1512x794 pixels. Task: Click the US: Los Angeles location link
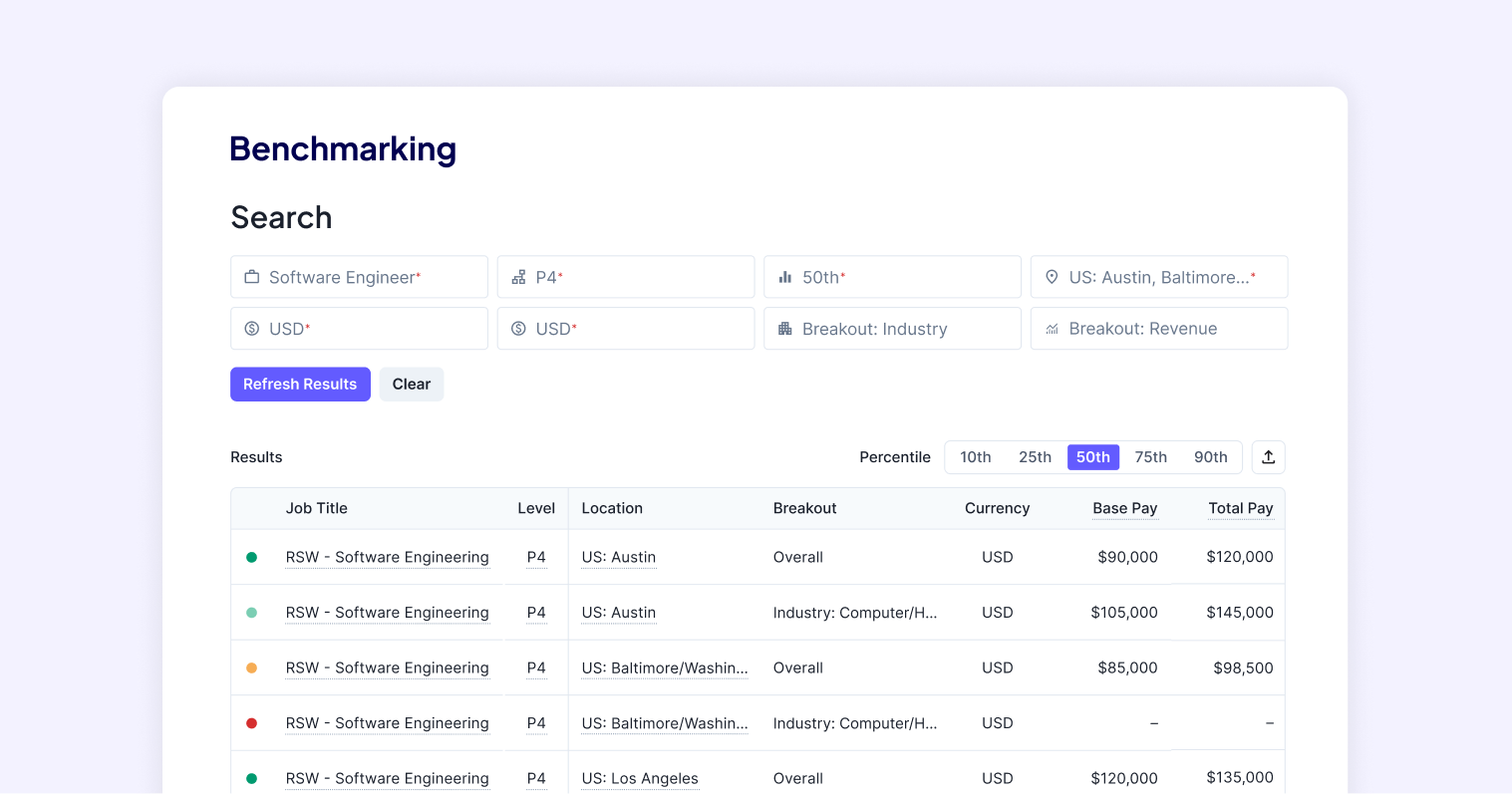click(x=640, y=778)
